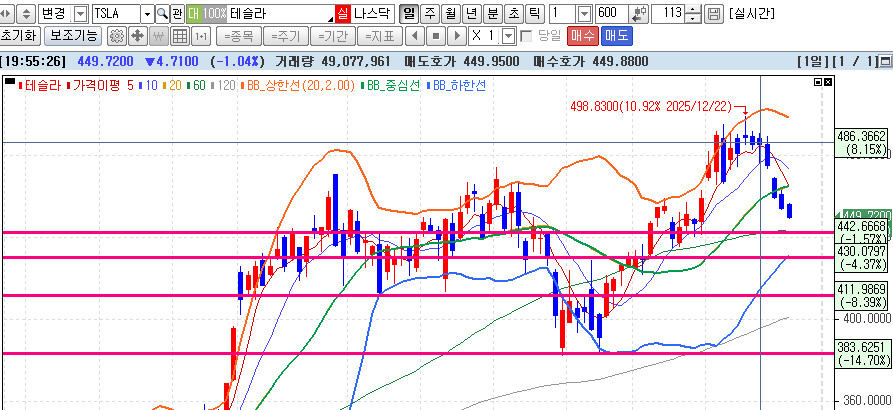The height and width of the screenshot is (410, 893).
Task: Click the red 실 real-time badge
Action: [342, 13]
